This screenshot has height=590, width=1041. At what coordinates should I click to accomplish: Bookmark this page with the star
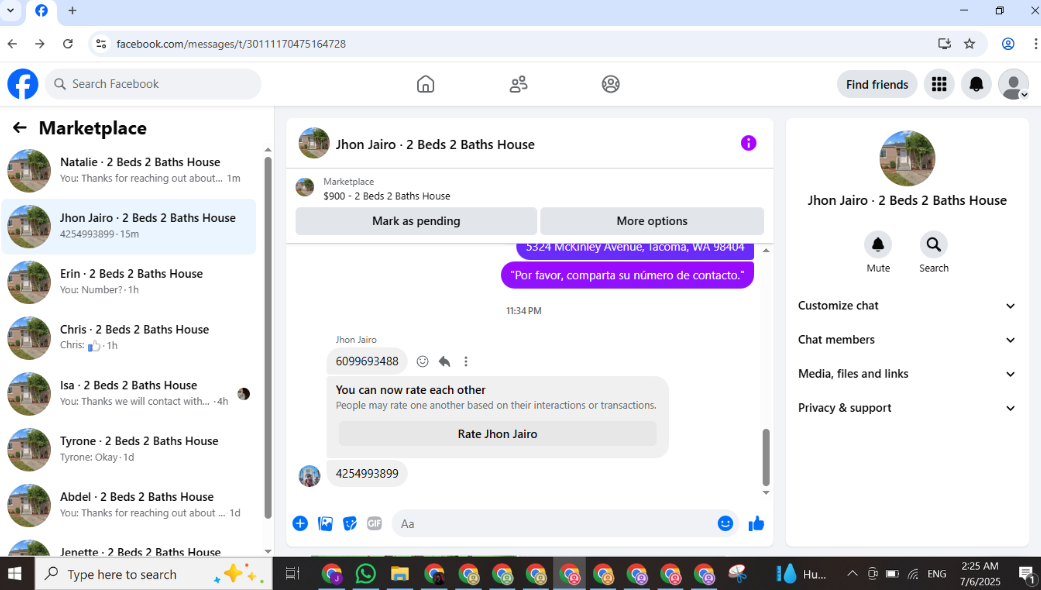click(969, 44)
